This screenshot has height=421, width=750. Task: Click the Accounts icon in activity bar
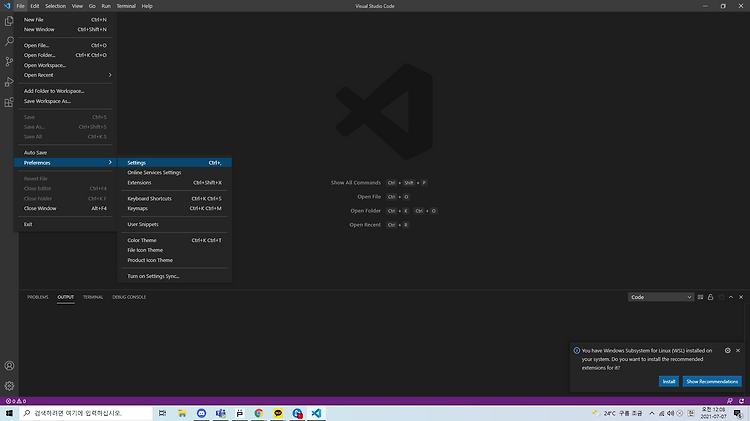(9, 366)
